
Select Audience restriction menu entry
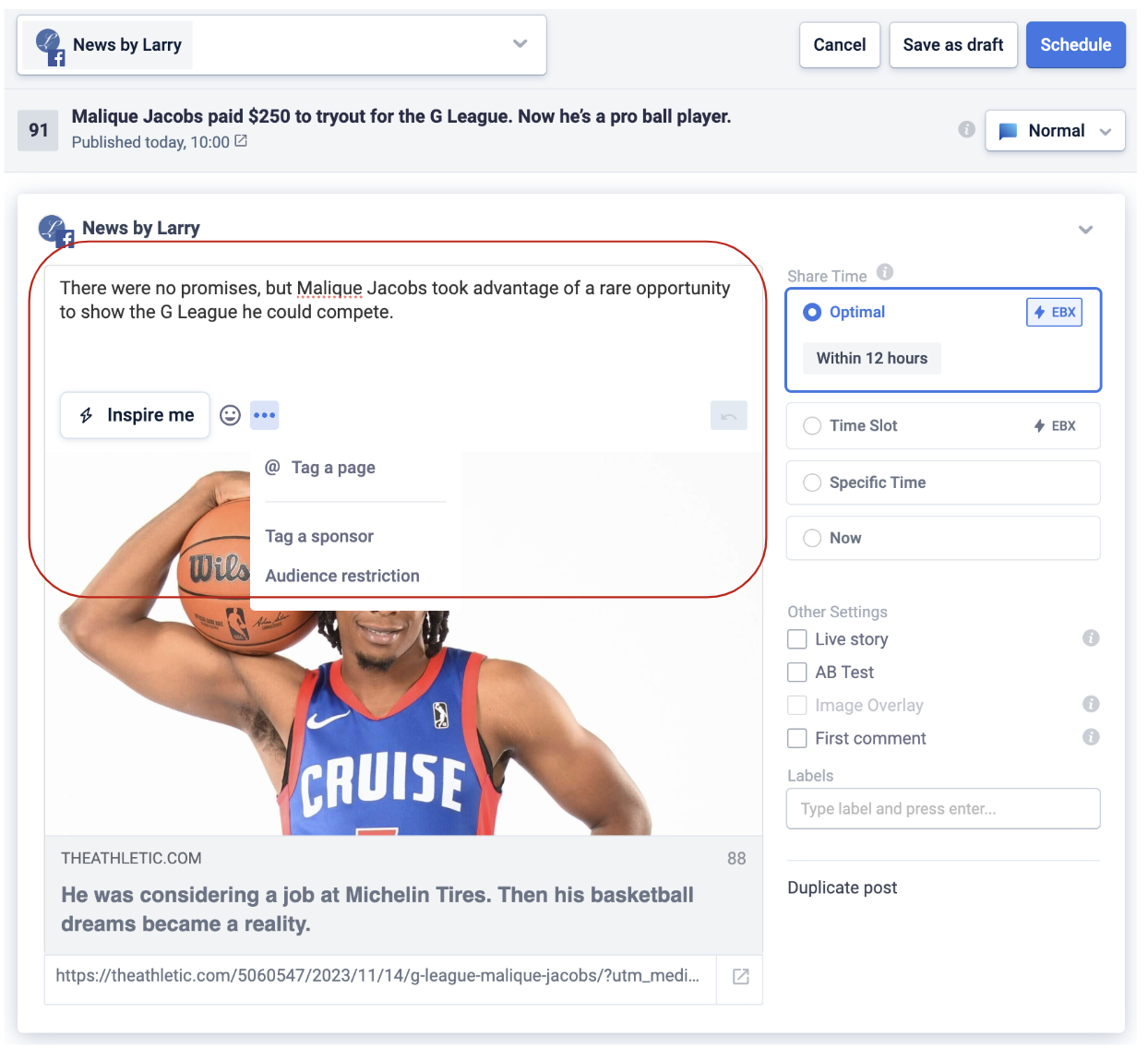click(x=342, y=576)
